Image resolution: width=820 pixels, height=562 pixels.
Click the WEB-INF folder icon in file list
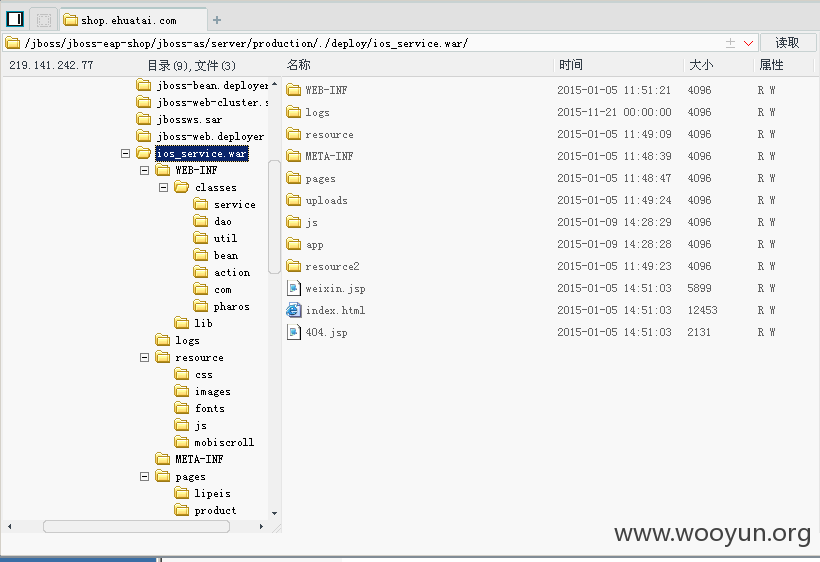294,90
